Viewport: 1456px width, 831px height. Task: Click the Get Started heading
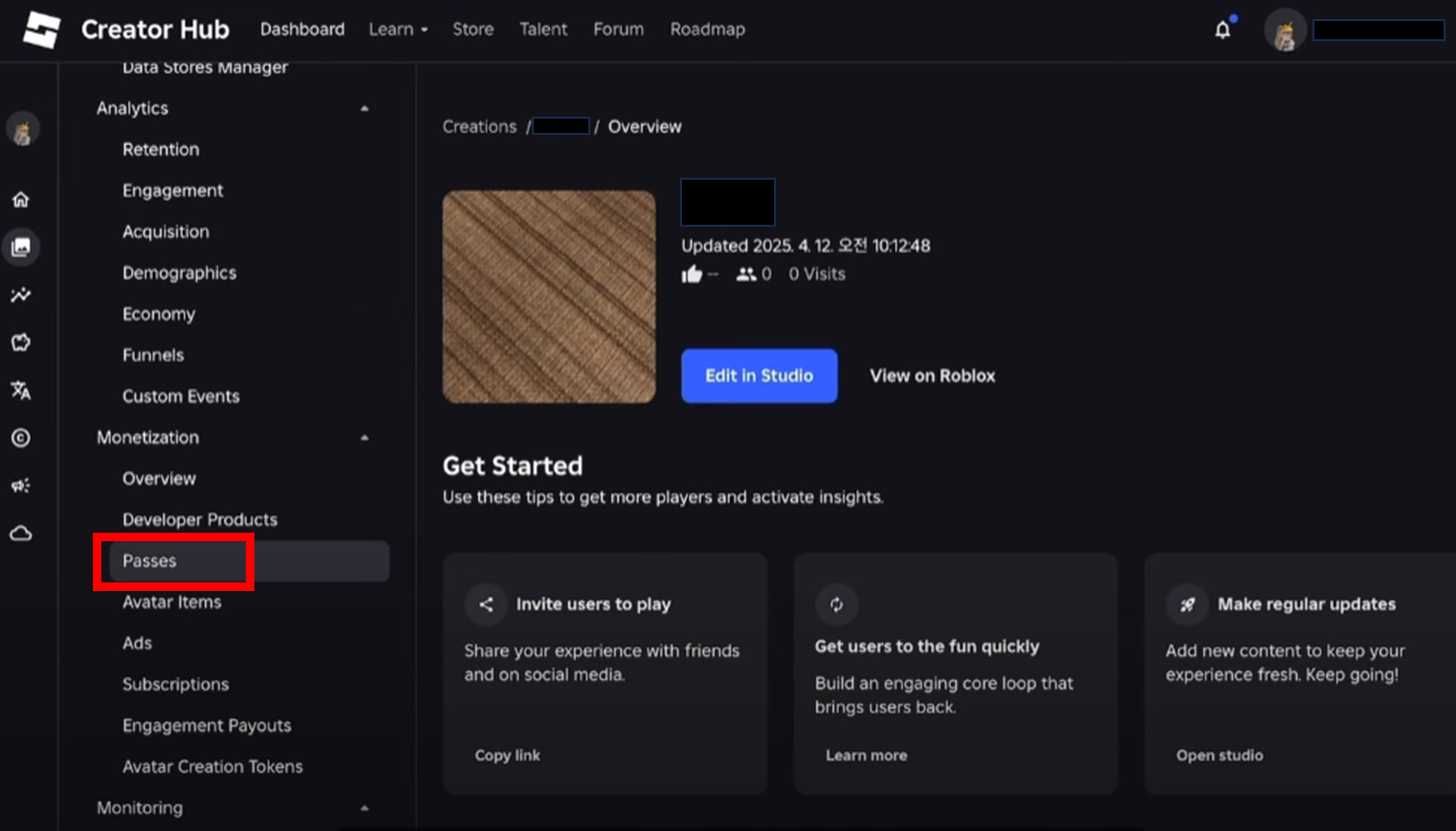click(513, 466)
